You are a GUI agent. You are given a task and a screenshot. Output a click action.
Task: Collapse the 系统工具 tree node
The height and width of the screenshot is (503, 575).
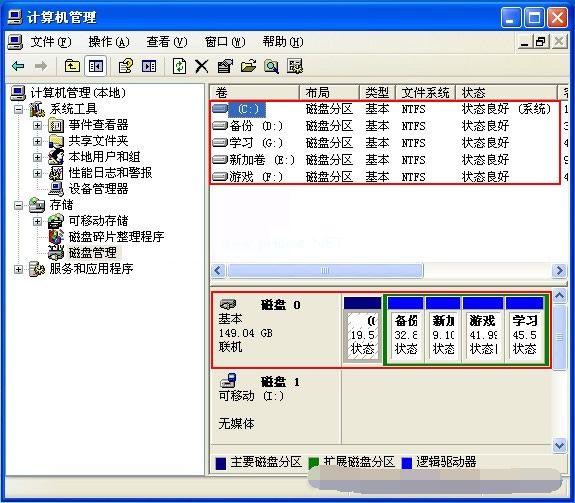(18, 109)
